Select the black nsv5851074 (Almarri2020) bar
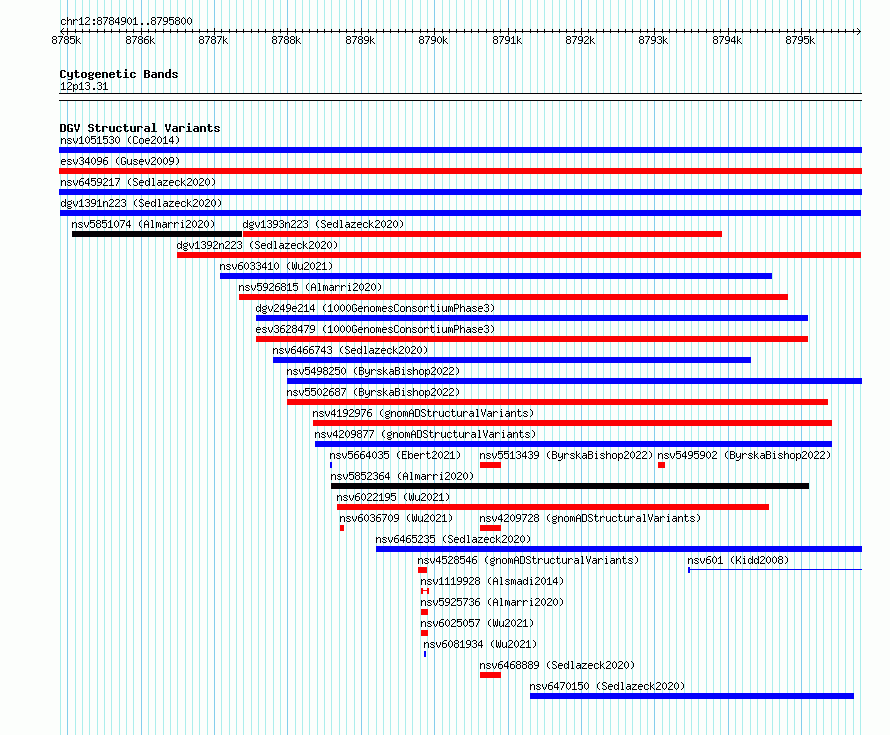Image resolution: width=890 pixels, height=735 pixels. point(157,234)
